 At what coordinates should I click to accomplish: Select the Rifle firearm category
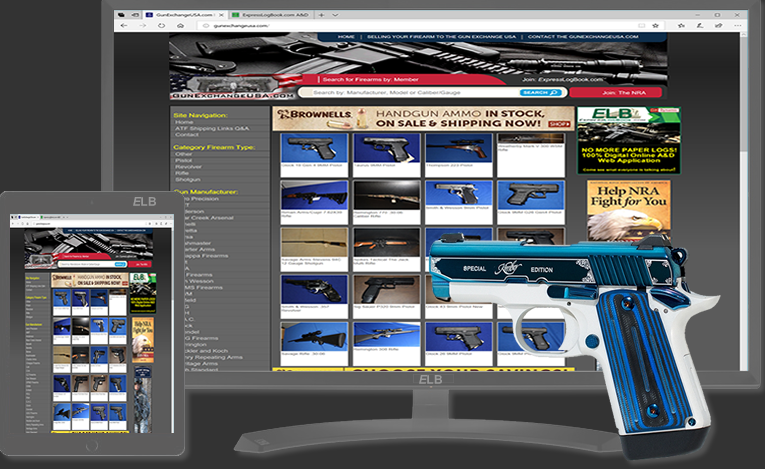click(181, 173)
